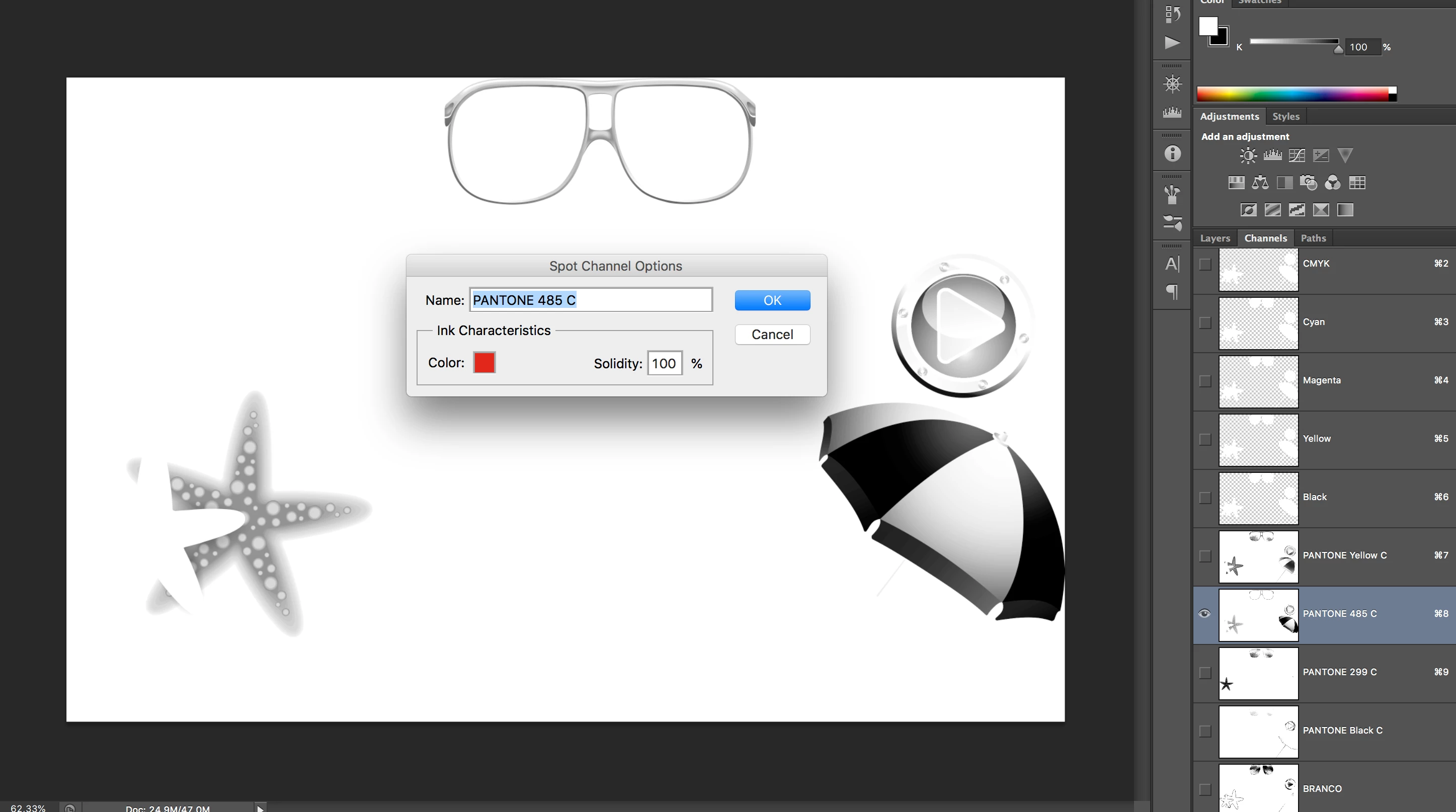Click the Solidity percentage field
The height and width of the screenshot is (812, 1456).
pos(664,363)
